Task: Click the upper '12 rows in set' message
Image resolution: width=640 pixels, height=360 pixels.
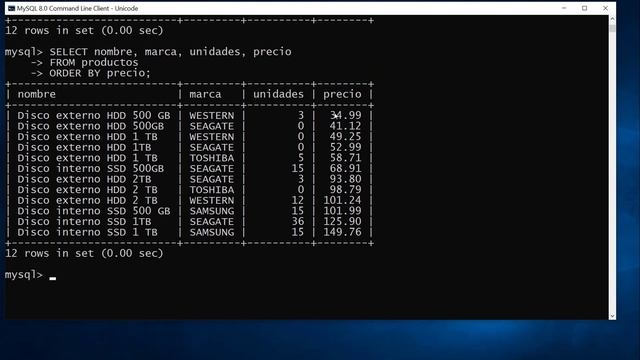Action: pyautogui.click(x=84, y=31)
